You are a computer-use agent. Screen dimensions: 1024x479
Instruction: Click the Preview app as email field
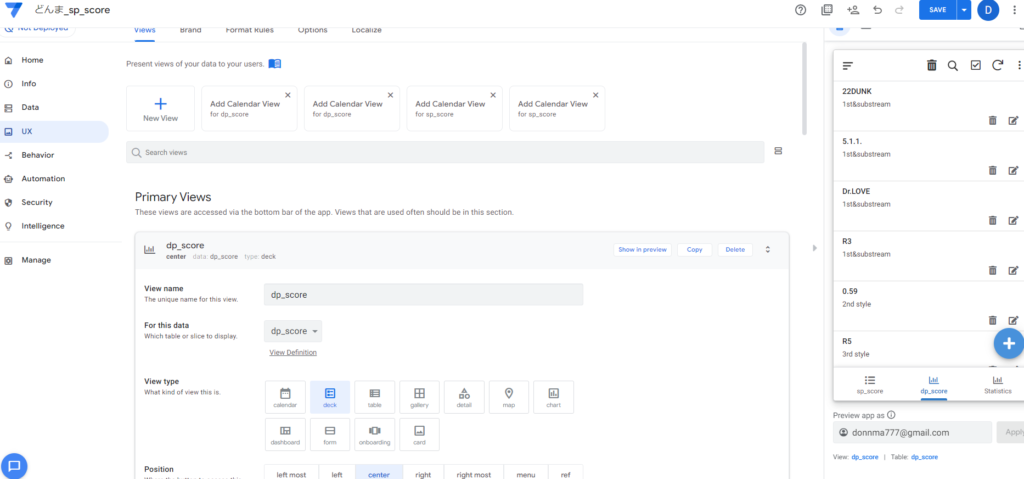pyautogui.click(x=913, y=432)
